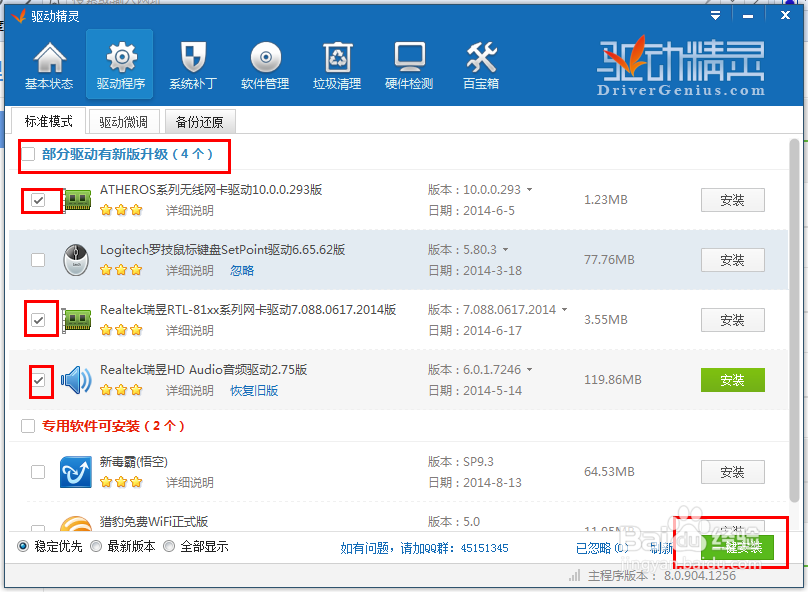
Task: Click the 已忽略 (0) link
Action: [x=602, y=548]
